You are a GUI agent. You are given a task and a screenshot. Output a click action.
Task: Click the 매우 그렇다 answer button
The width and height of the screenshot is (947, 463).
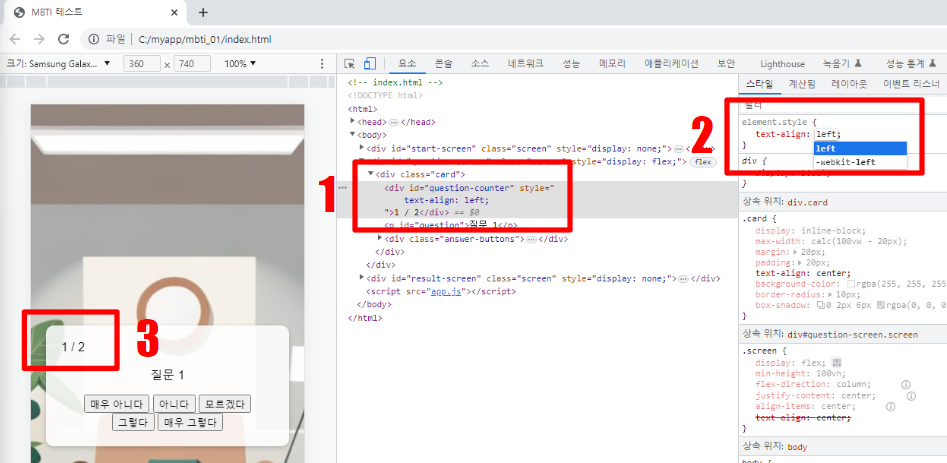pos(190,422)
